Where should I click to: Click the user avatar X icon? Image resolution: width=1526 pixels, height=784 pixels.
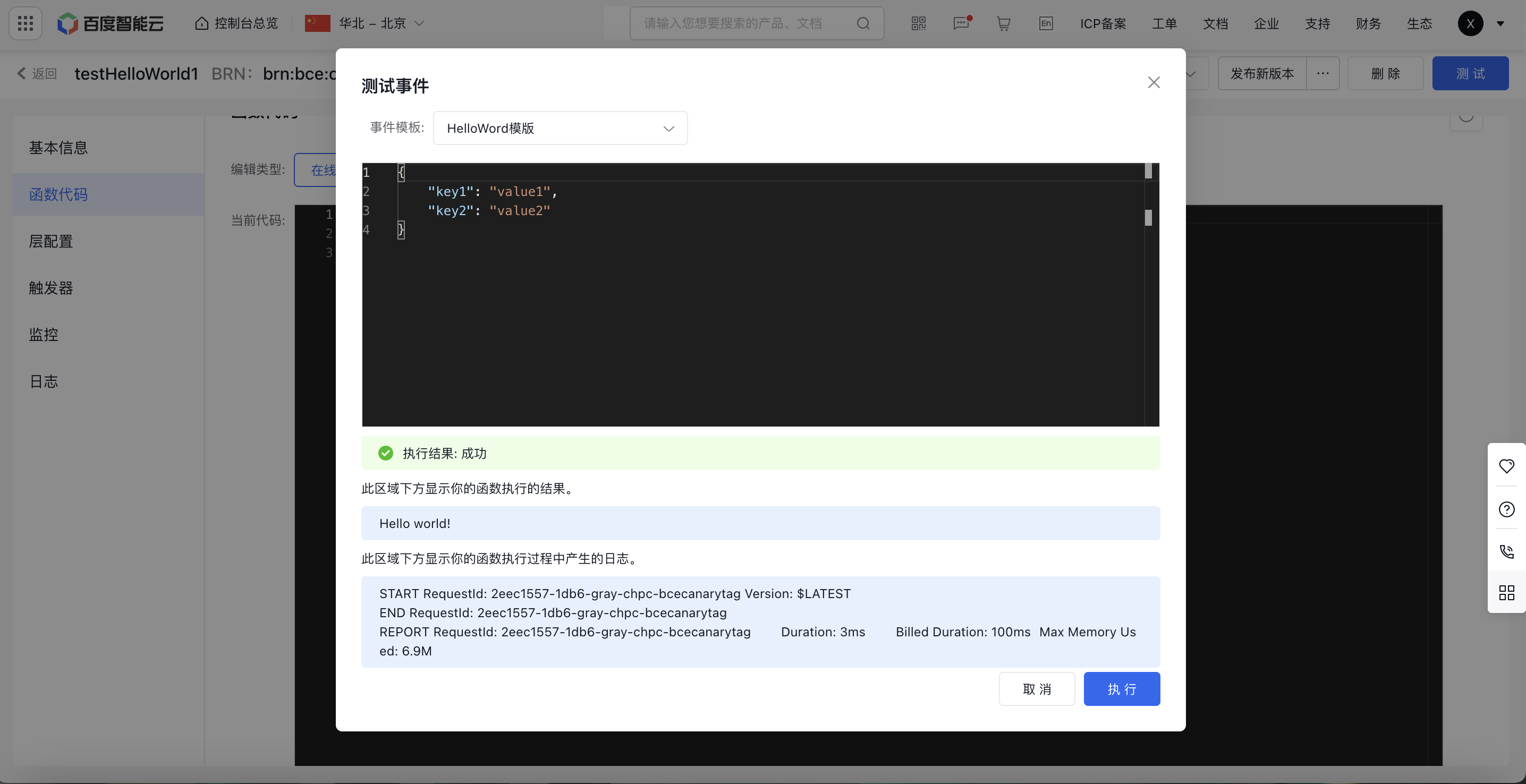(1470, 23)
